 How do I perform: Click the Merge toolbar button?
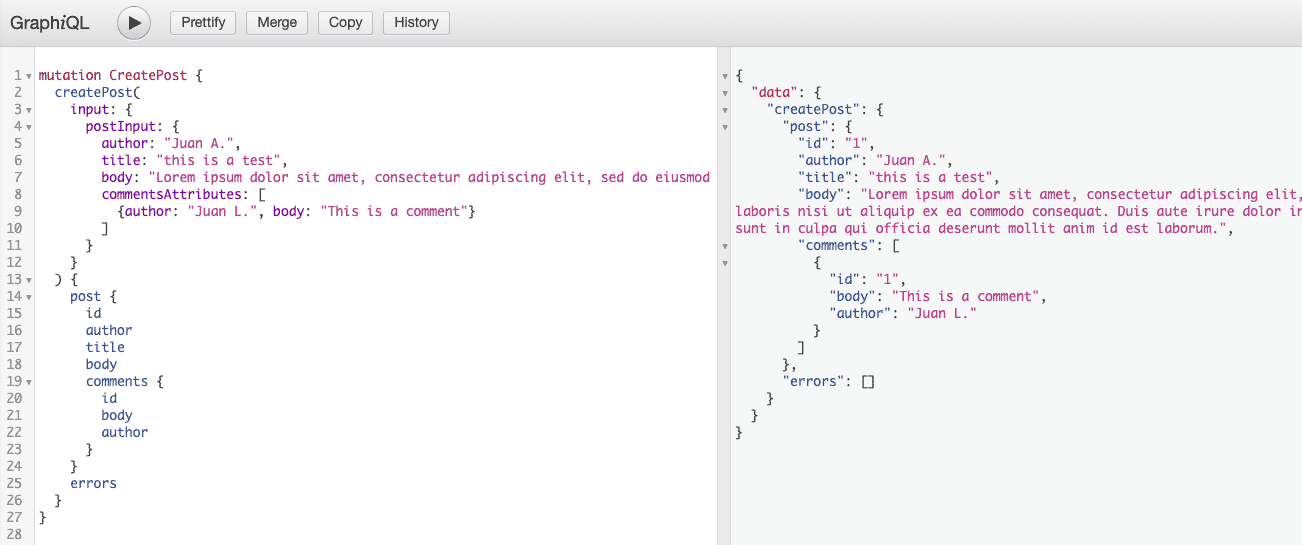coord(277,22)
